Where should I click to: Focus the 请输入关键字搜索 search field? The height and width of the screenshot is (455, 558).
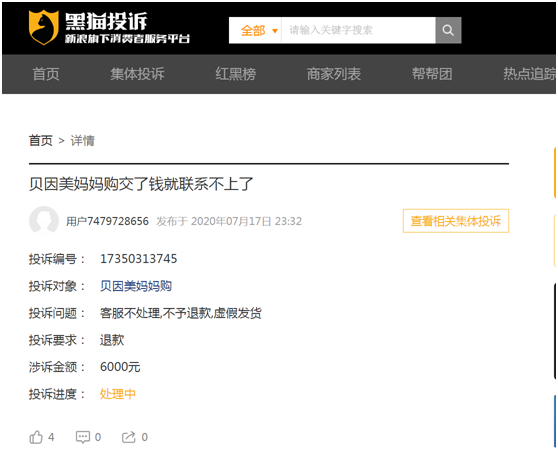click(x=358, y=30)
